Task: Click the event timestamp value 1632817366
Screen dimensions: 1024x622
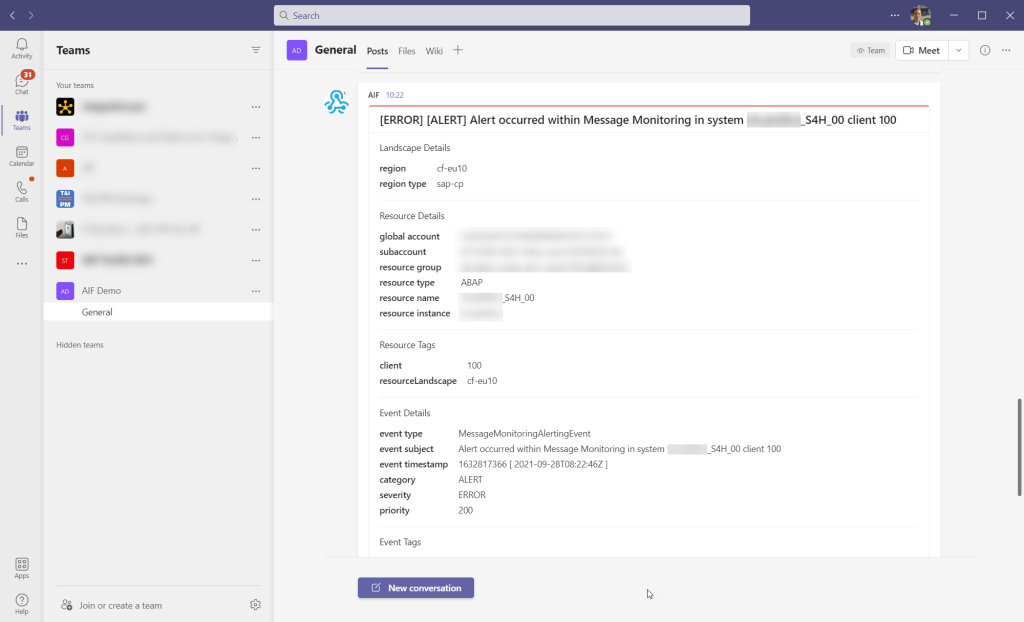Action: pyautogui.click(x=533, y=464)
